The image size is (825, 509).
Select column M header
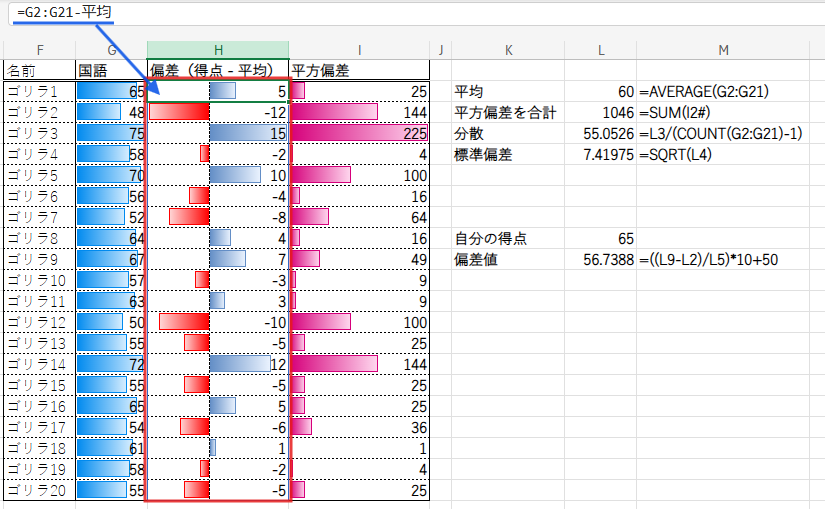pyautogui.click(x=723, y=50)
